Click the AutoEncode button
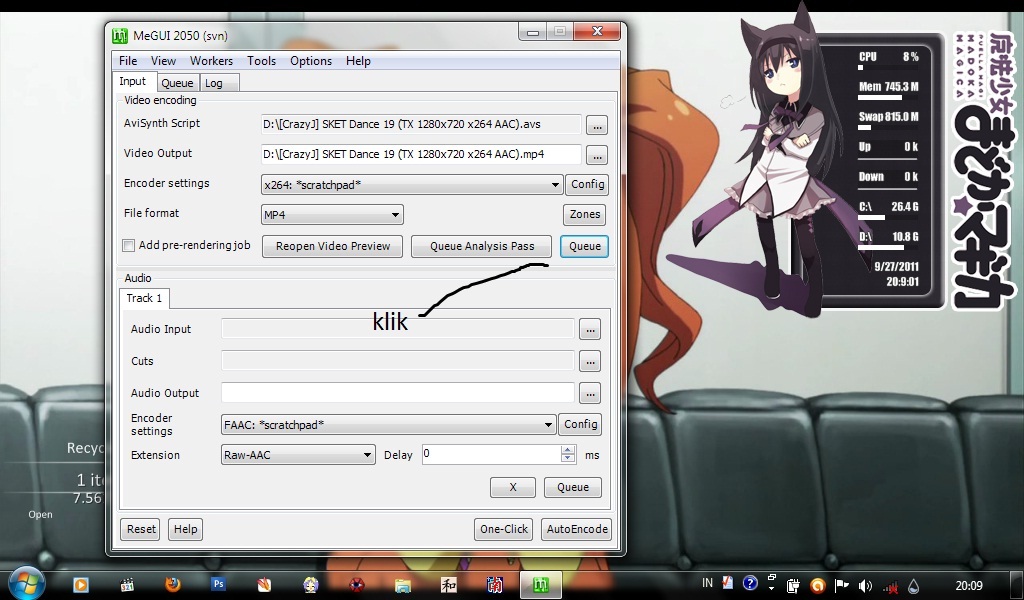The width and height of the screenshot is (1024, 600). tap(577, 529)
